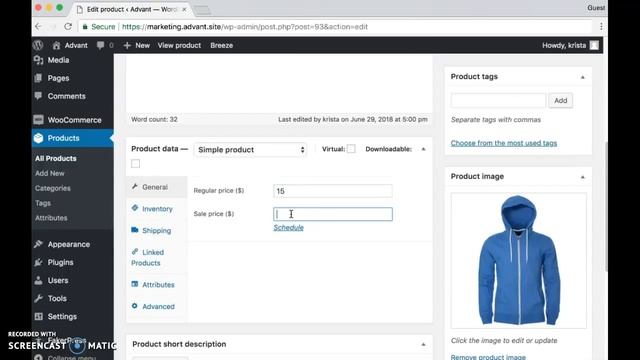Open the Advant site home icon

56,45
